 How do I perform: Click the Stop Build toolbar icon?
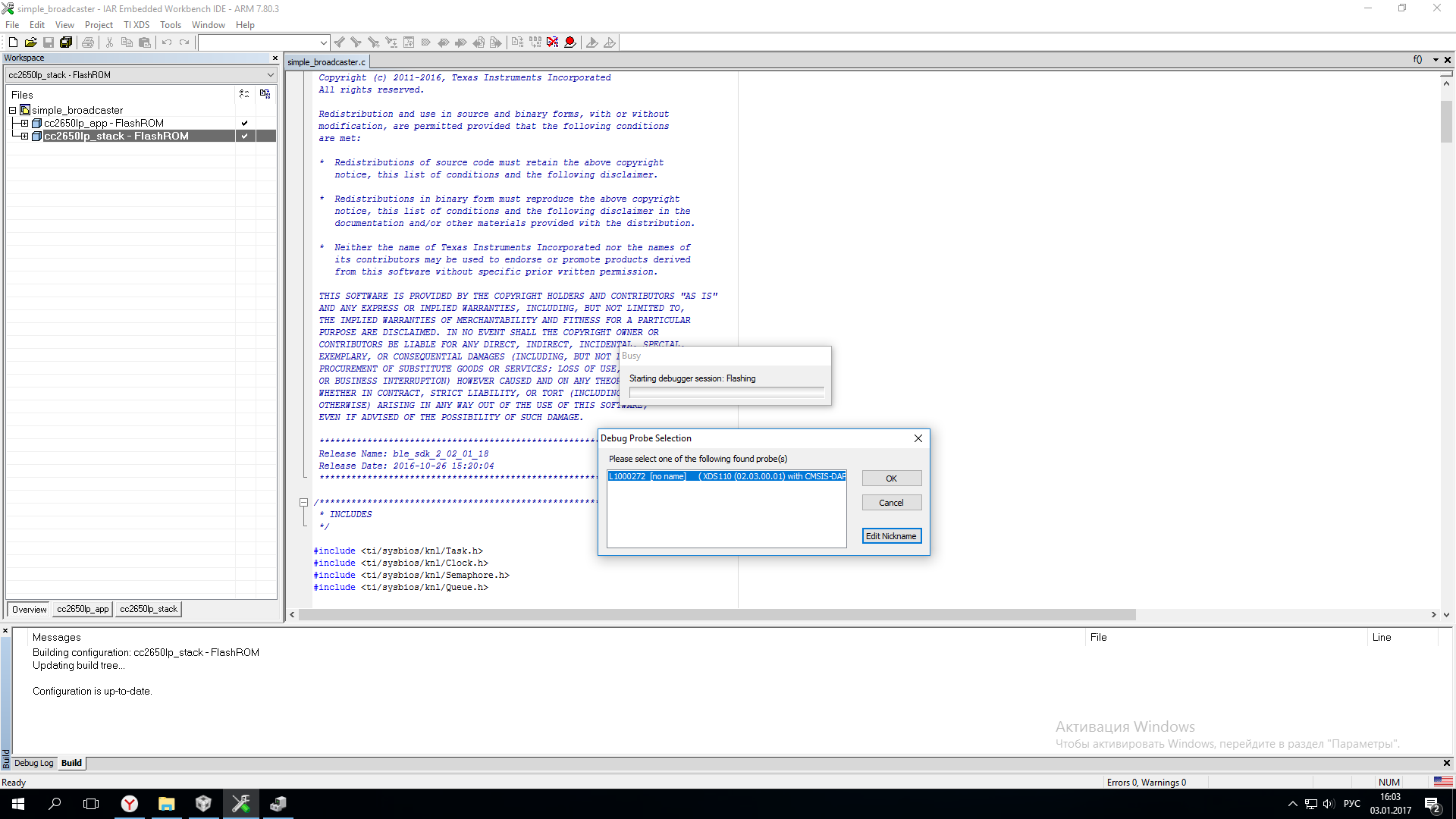pyautogui.click(x=552, y=42)
